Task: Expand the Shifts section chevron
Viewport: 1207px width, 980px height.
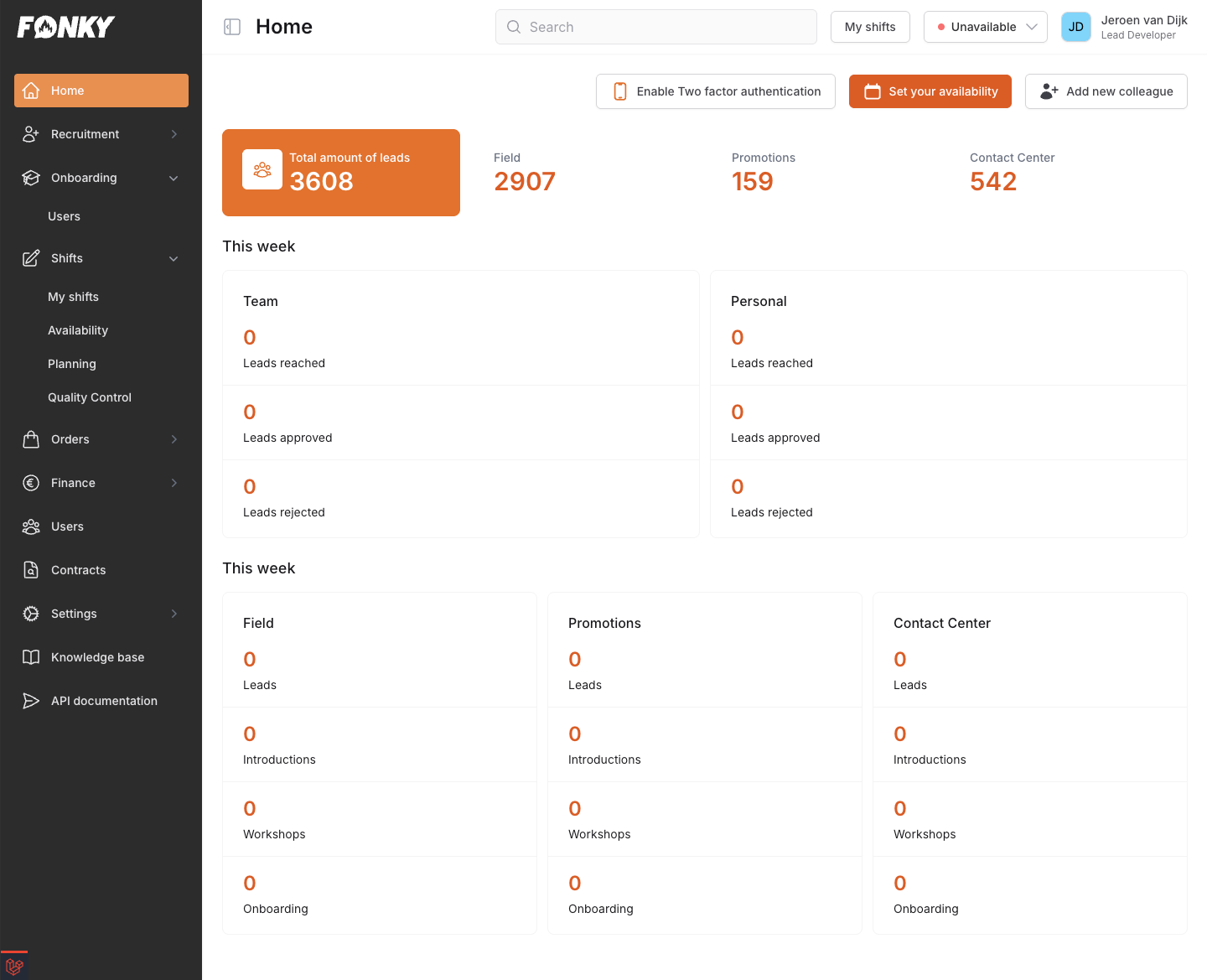Action: pos(174,258)
